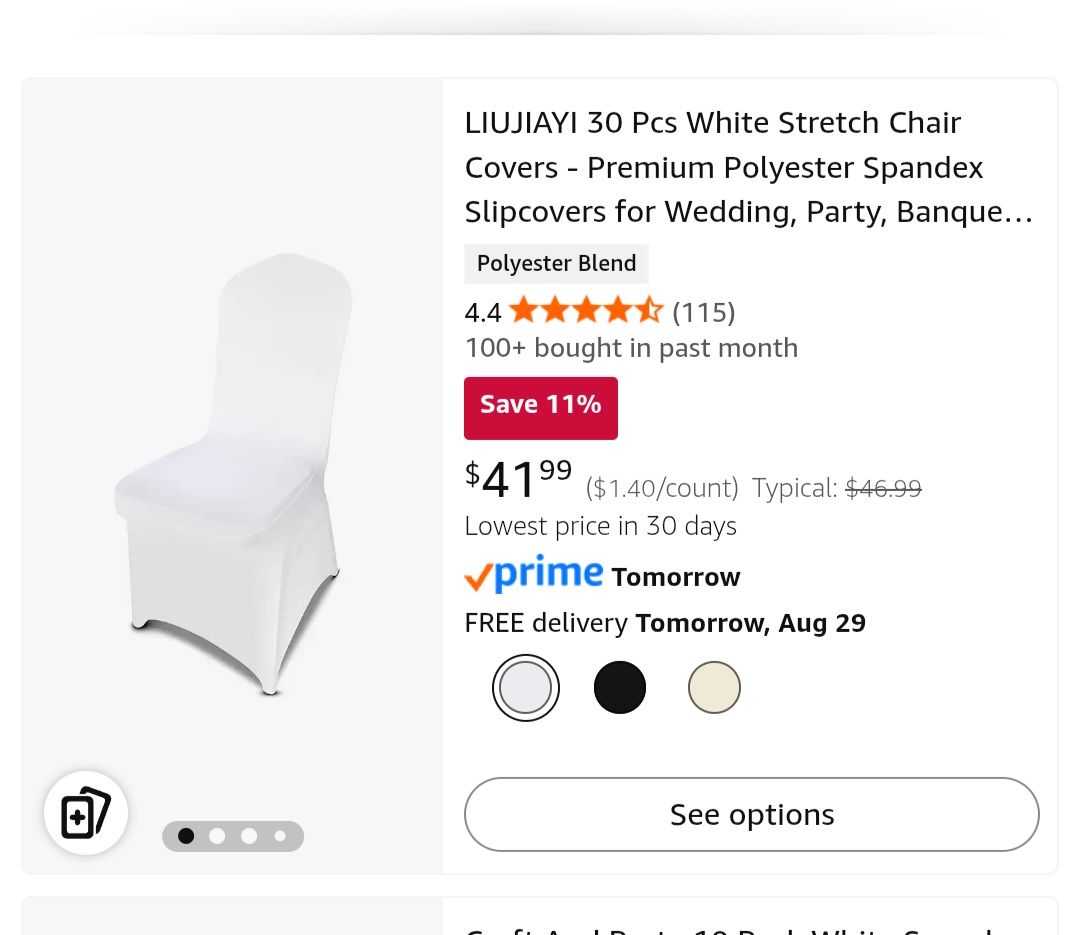Click the first carousel dot indicator
The image size is (1080, 935).
[186, 836]
